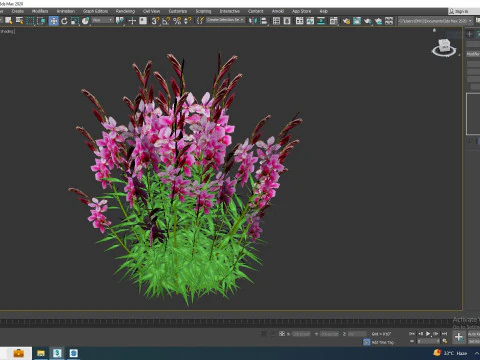This screenshot has width=480, height=360.
Task: Click Select and Manipulate crosshair icon
Action: click(132, 21)
